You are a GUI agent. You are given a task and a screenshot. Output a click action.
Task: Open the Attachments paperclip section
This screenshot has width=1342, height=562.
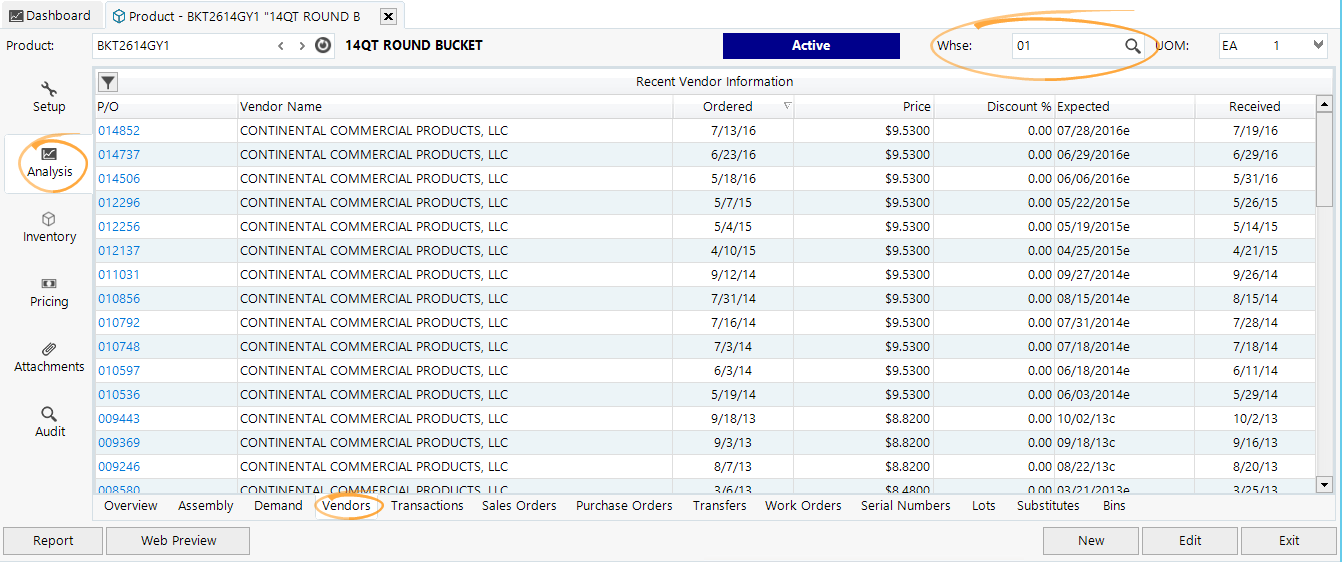click(49, 358)
